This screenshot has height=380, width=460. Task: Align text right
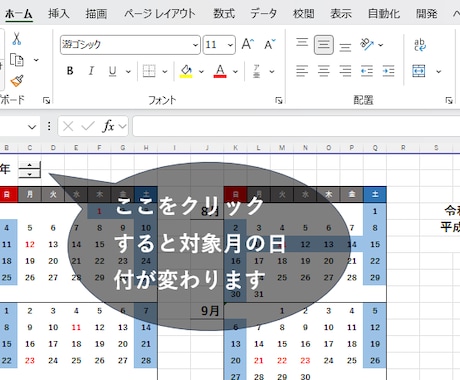tap(345, 71)
